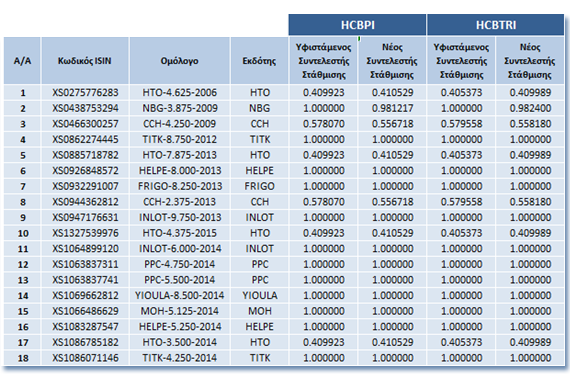
Task: Select bond cell HELPE-8.000-2013
Action: 180,171
